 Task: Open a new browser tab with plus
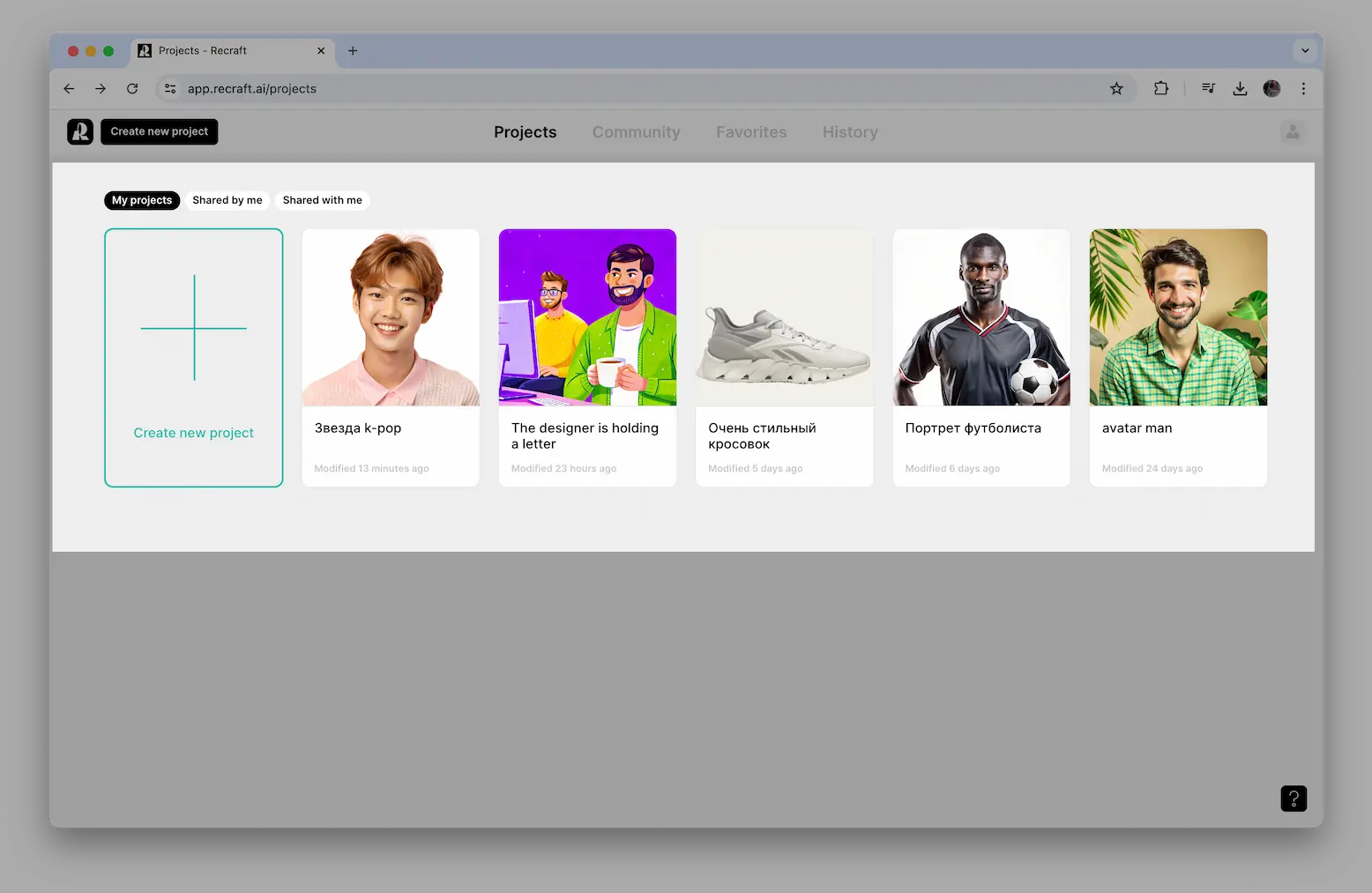353,51
